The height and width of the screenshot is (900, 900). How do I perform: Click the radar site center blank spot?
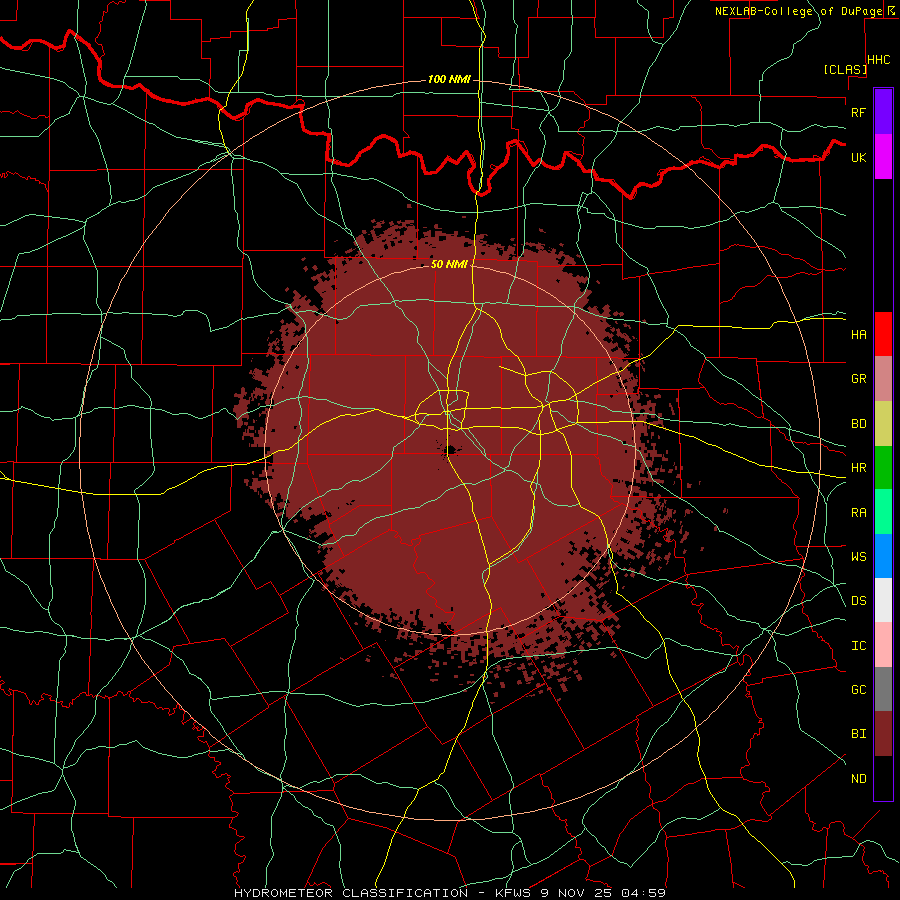point(451,450)
